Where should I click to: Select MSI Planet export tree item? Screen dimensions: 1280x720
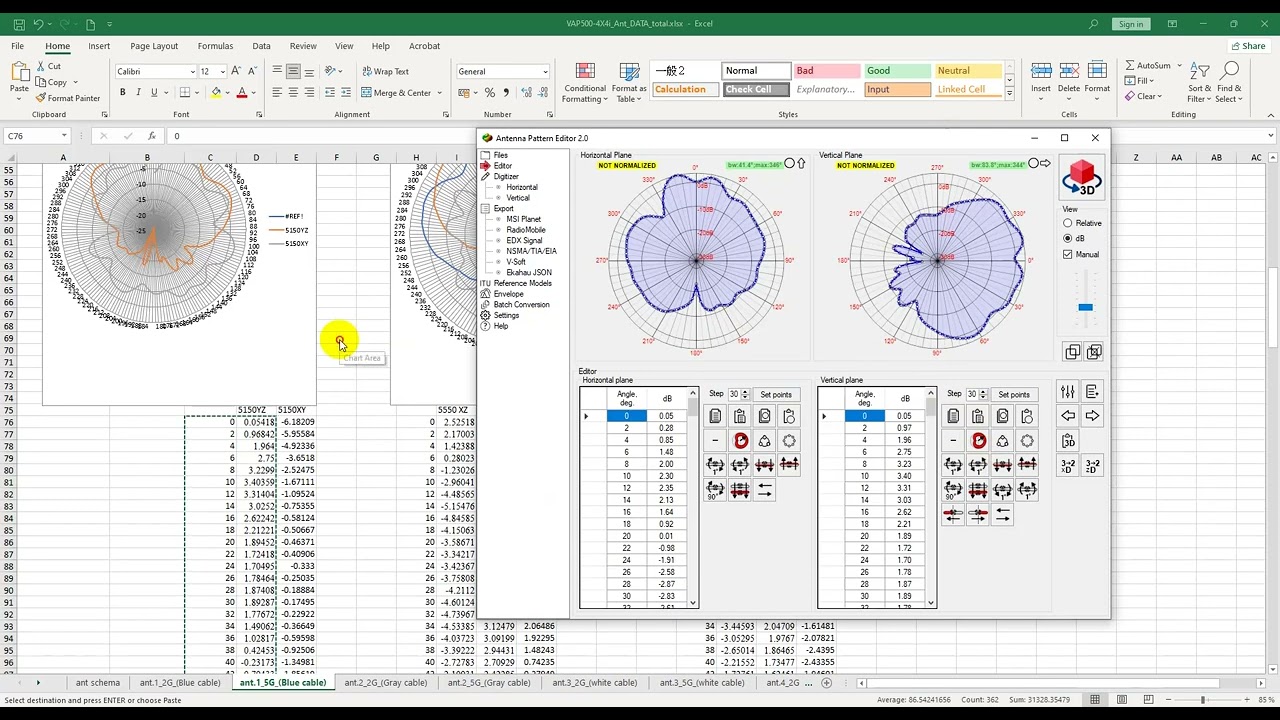click(x=523, y=219)
